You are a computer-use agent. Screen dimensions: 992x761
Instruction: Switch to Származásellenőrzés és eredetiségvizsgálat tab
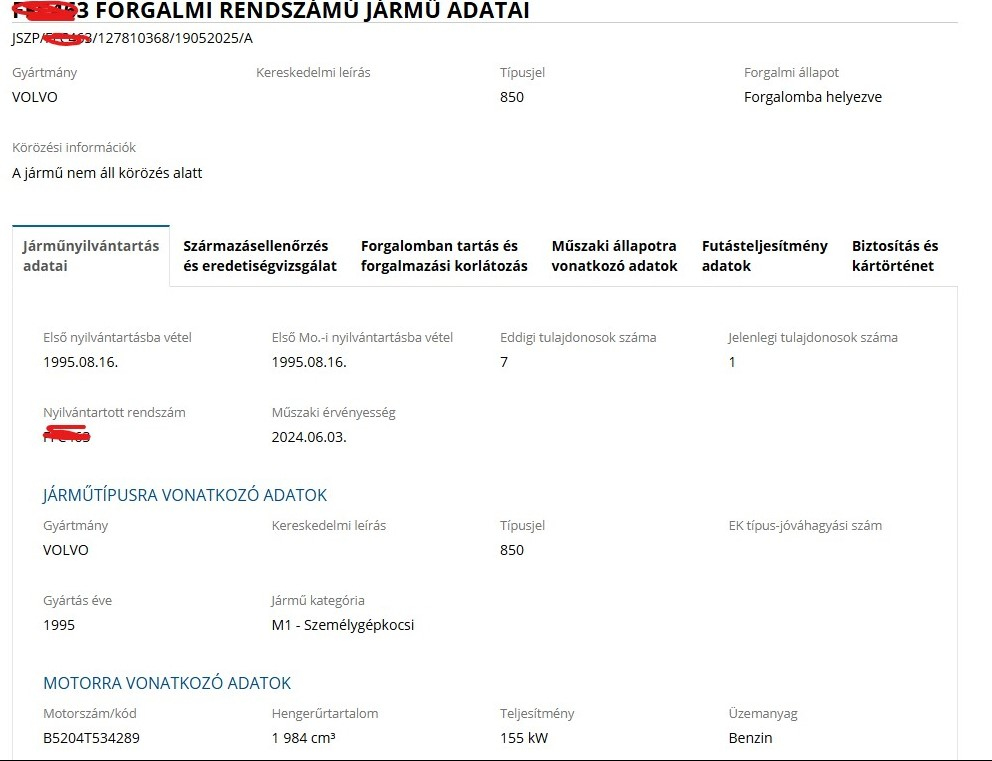[260, 256]
